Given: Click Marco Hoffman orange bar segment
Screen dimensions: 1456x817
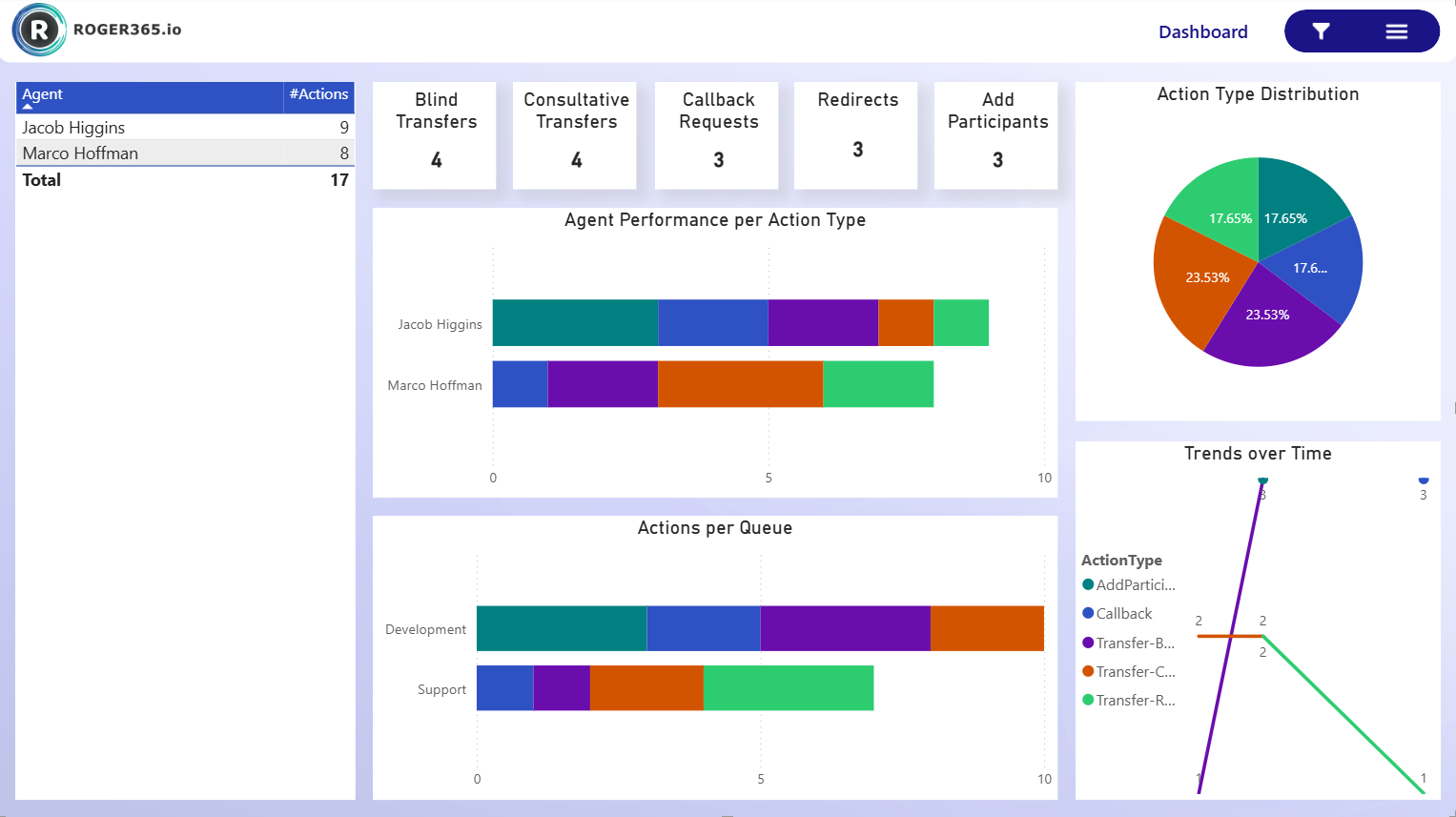Looking at the screenshot, I should pyautogui.click(x=741, y=384).
